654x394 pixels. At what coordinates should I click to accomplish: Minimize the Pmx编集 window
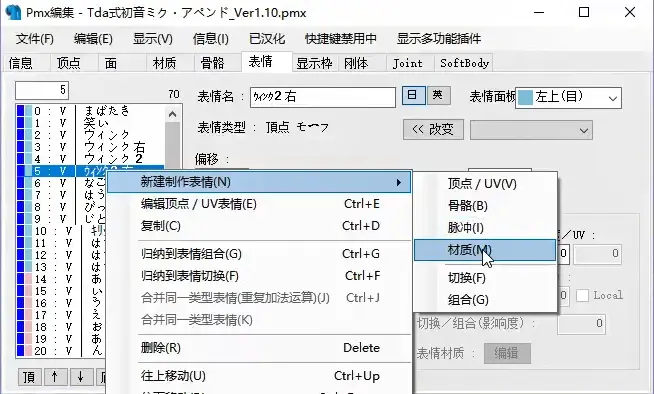539,13
